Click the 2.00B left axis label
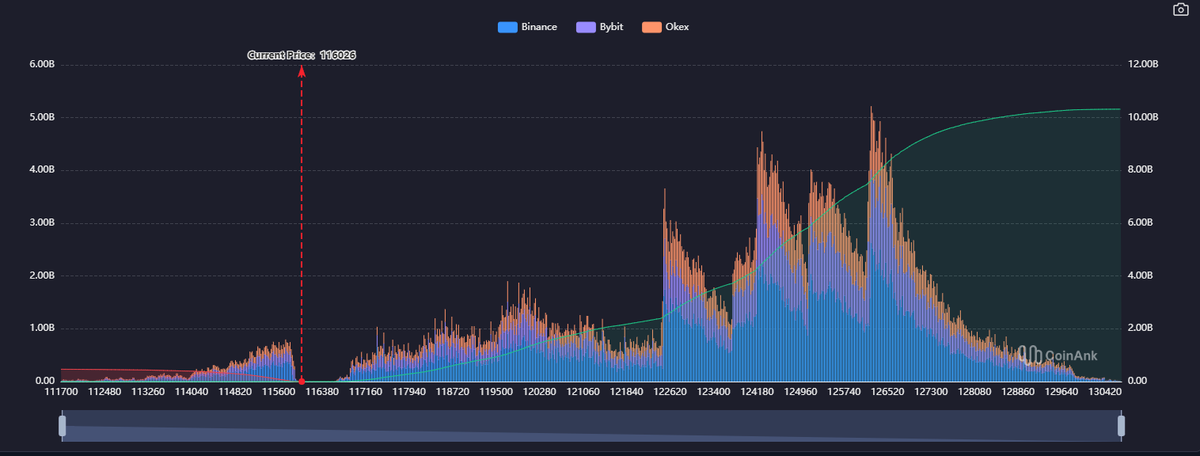Image resolution: width=1200 pixels, height=456 pixels. [x=41, y=275]
